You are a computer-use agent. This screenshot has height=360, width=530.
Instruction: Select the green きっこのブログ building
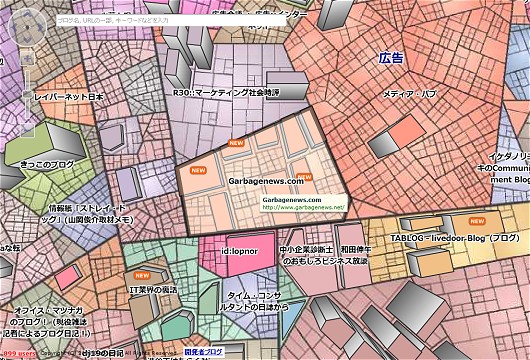45,145
